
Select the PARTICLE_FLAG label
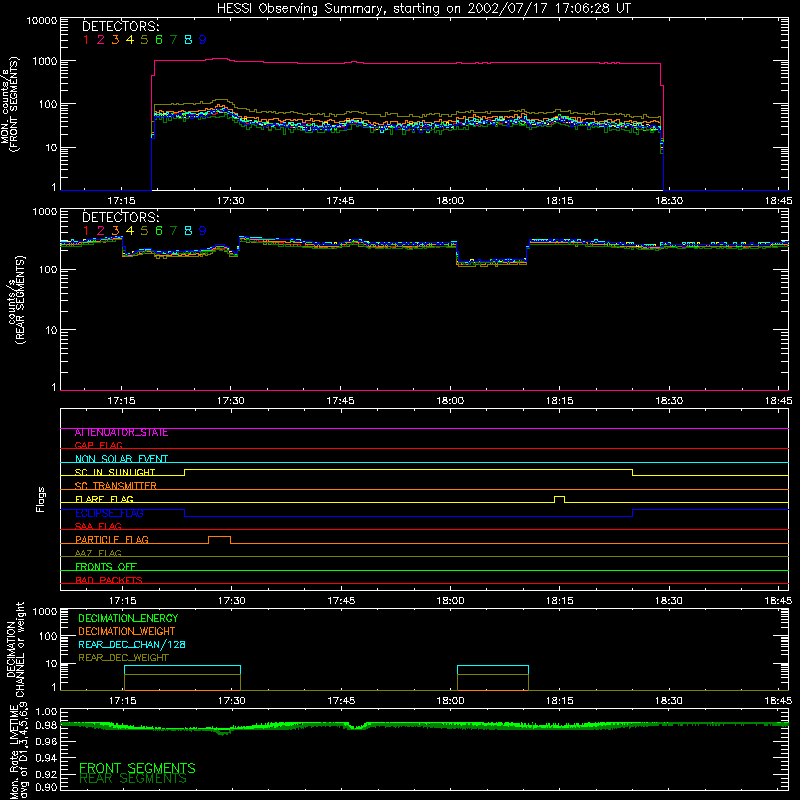pyautogui.click(x=112, y=539)
